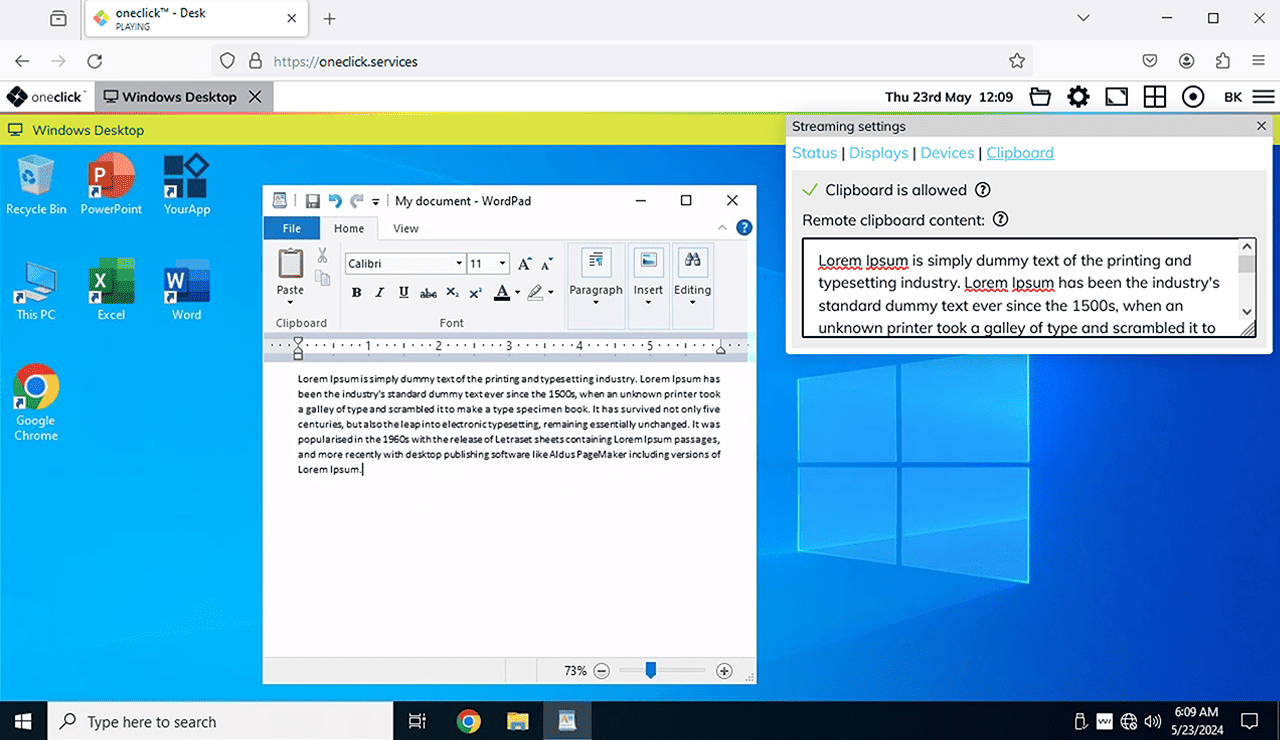The image size is (1280, 740).
Task: Click the oneclick settings gear icon
Action: tap(1078, 97)
